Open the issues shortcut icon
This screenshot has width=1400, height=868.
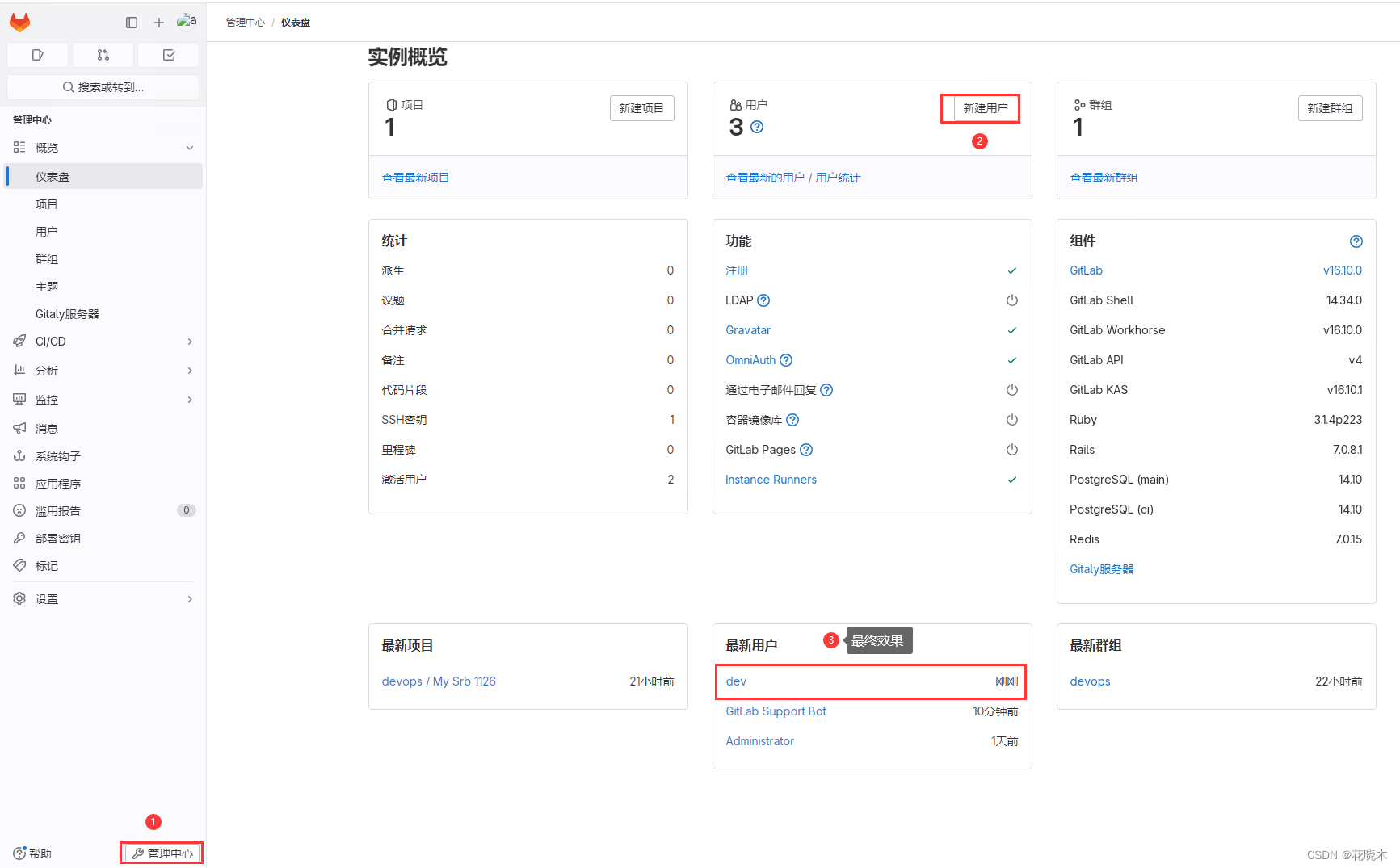37,55
